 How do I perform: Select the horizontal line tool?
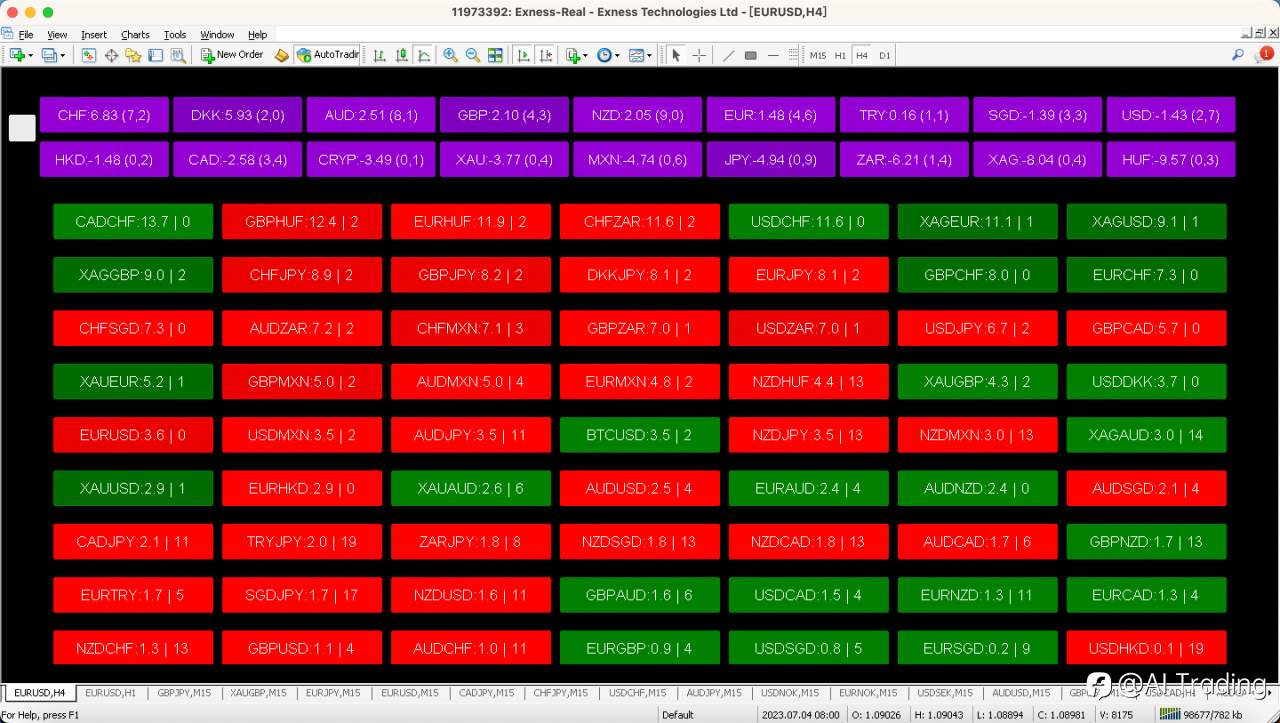pos(773,55)
